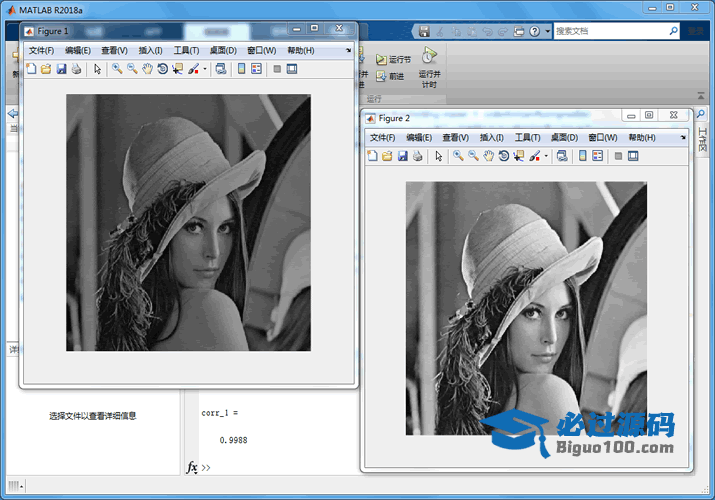Open 文件(F) menu in Figure 1

click(x=41, y=51)
